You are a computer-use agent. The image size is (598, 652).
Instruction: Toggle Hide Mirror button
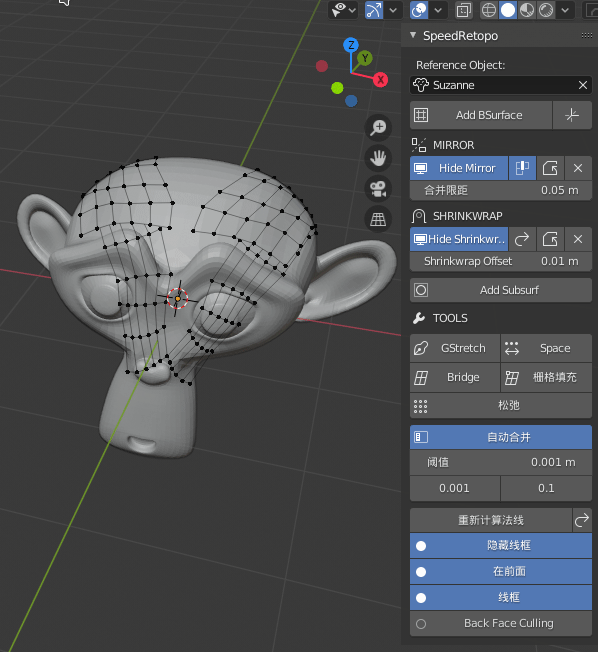459,168
